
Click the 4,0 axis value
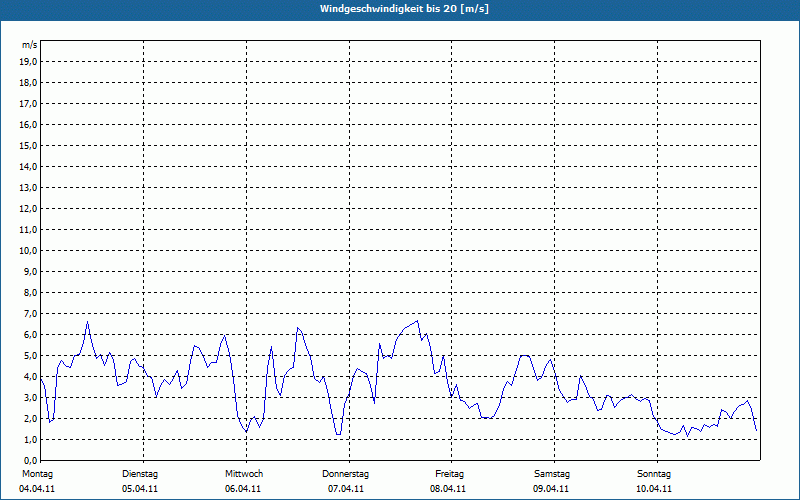coord(31,377)
